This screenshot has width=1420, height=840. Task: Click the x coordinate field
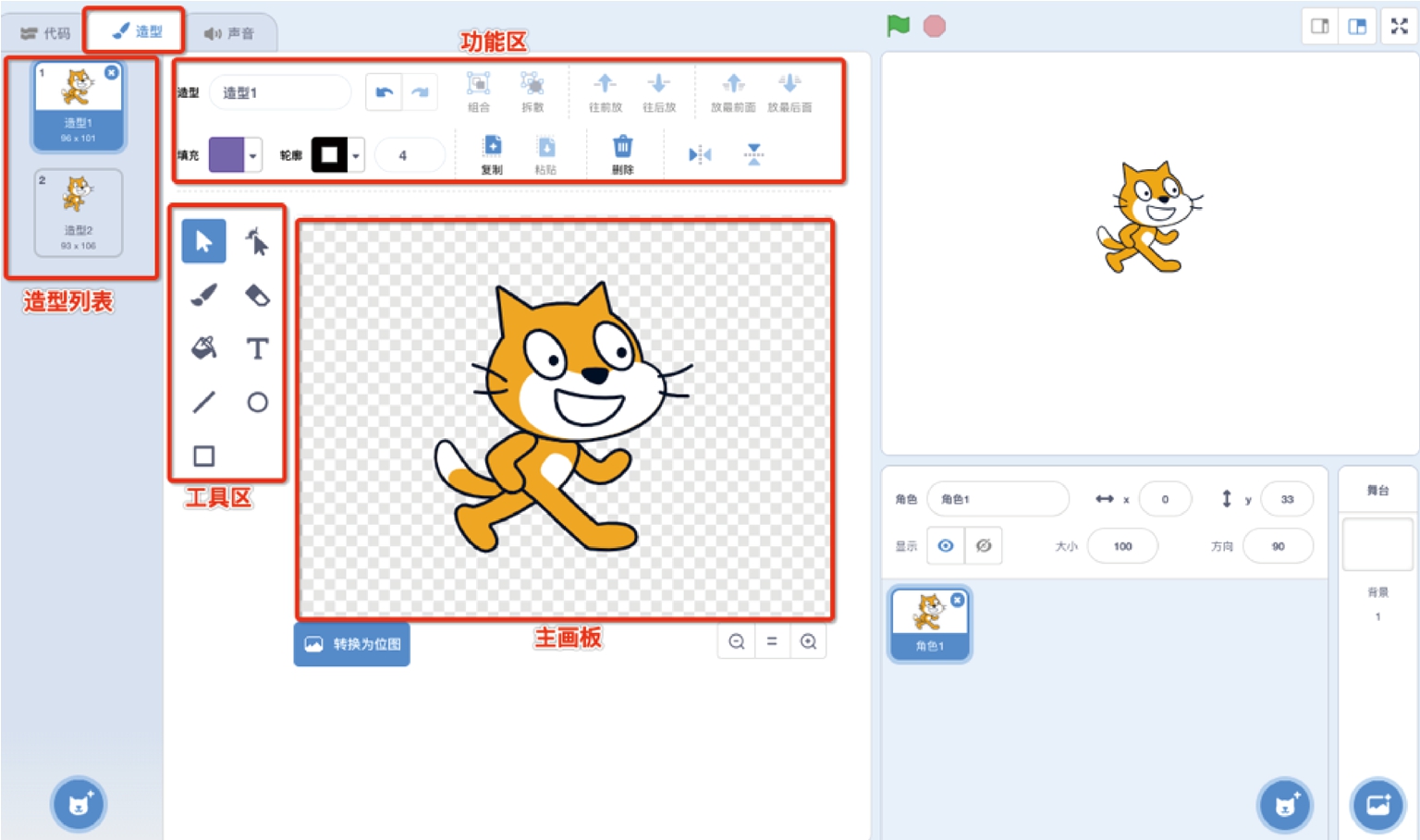[x=1165, y=499]
